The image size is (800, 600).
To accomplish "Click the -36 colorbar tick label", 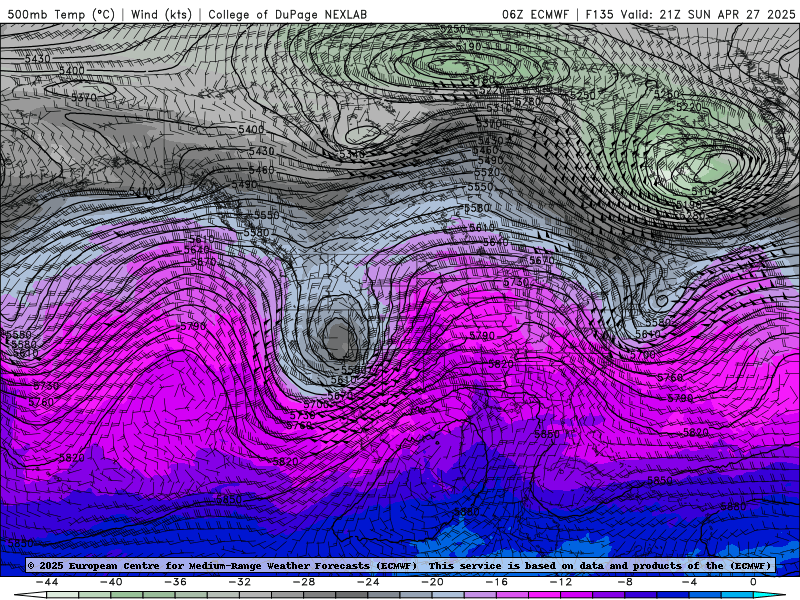I will [x=175, y=582].
